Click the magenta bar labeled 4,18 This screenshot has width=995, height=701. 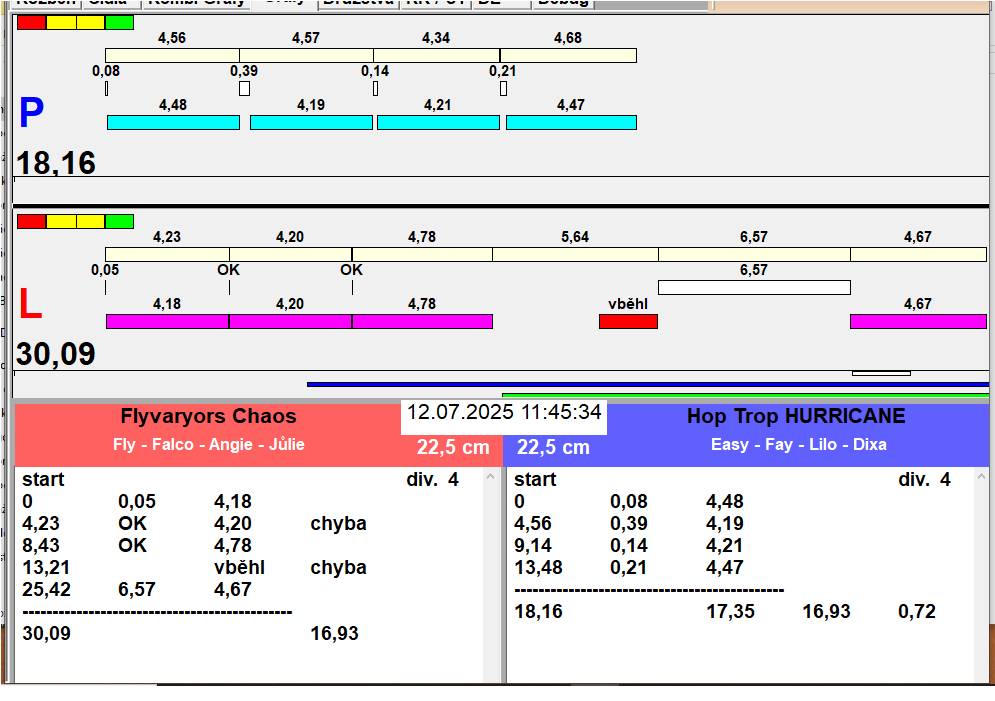point(167,321)
